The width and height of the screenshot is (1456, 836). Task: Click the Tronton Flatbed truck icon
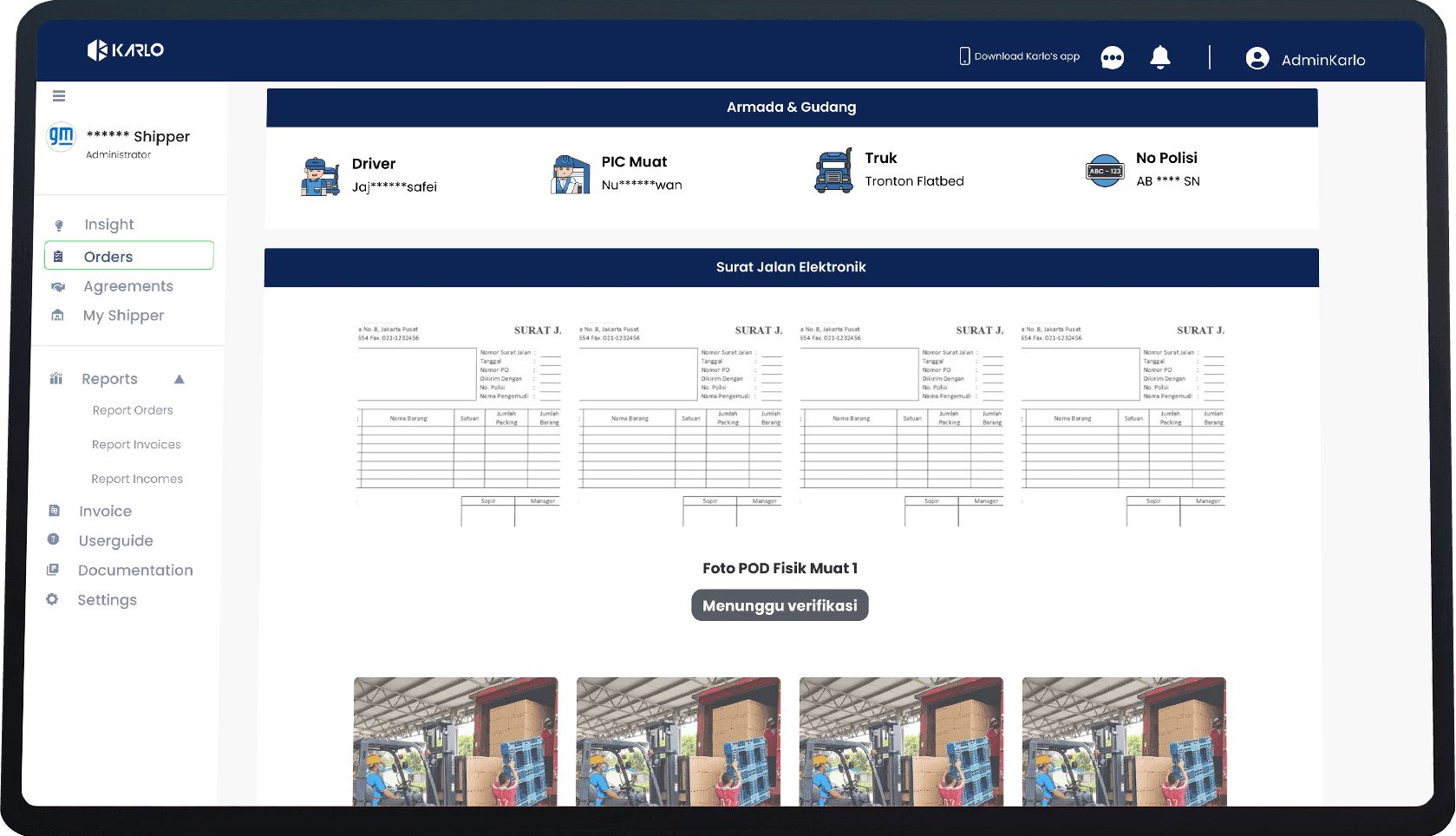(834, 171)
